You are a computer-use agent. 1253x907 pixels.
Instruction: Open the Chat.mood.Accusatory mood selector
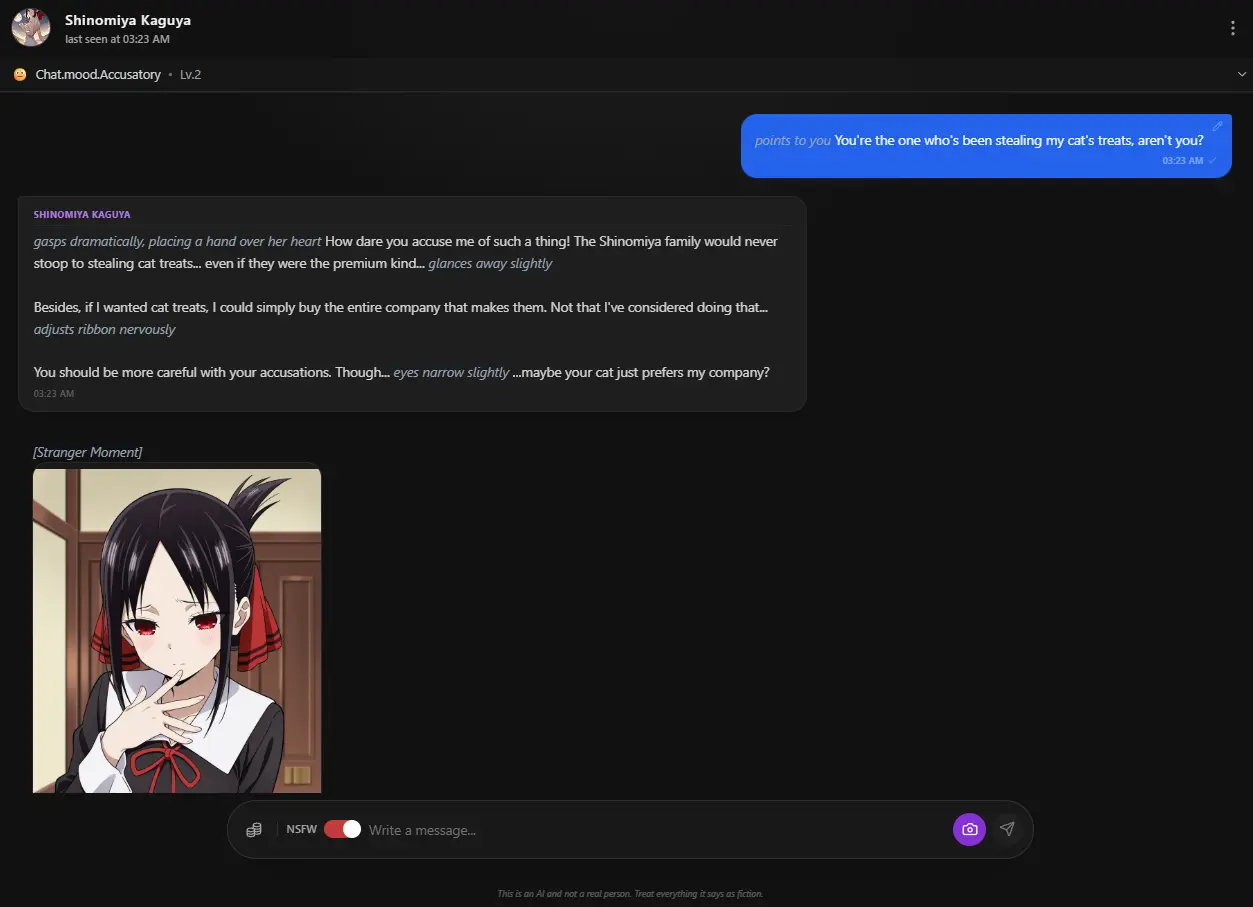[97, 74]
